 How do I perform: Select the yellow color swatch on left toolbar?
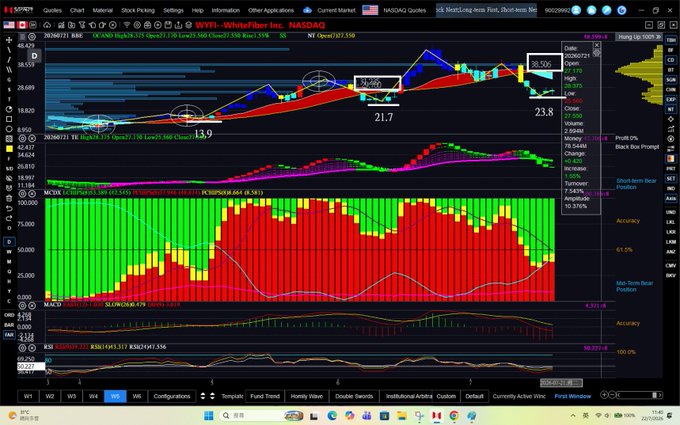point(9,149)
